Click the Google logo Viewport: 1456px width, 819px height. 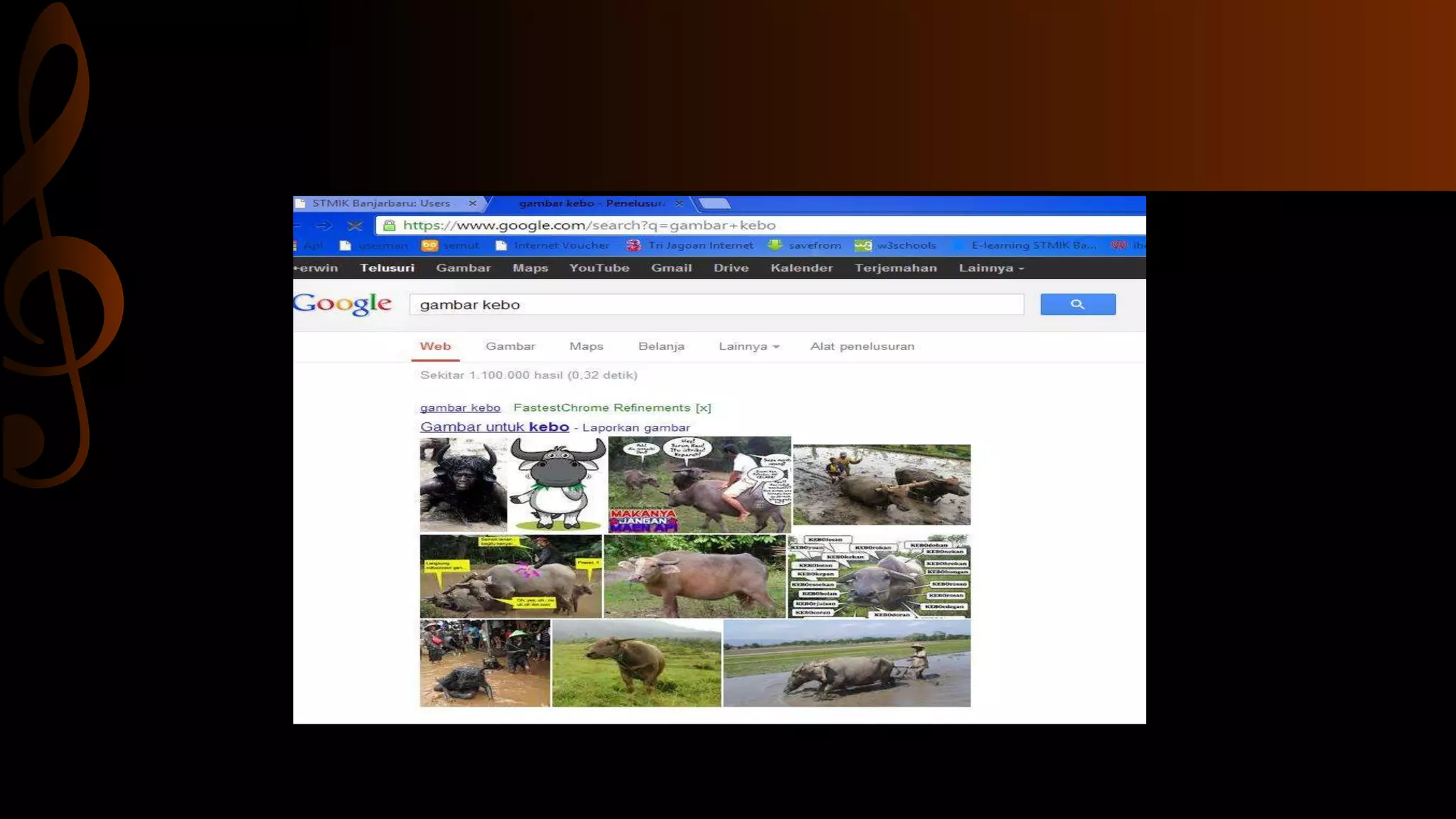coord(343,304)
